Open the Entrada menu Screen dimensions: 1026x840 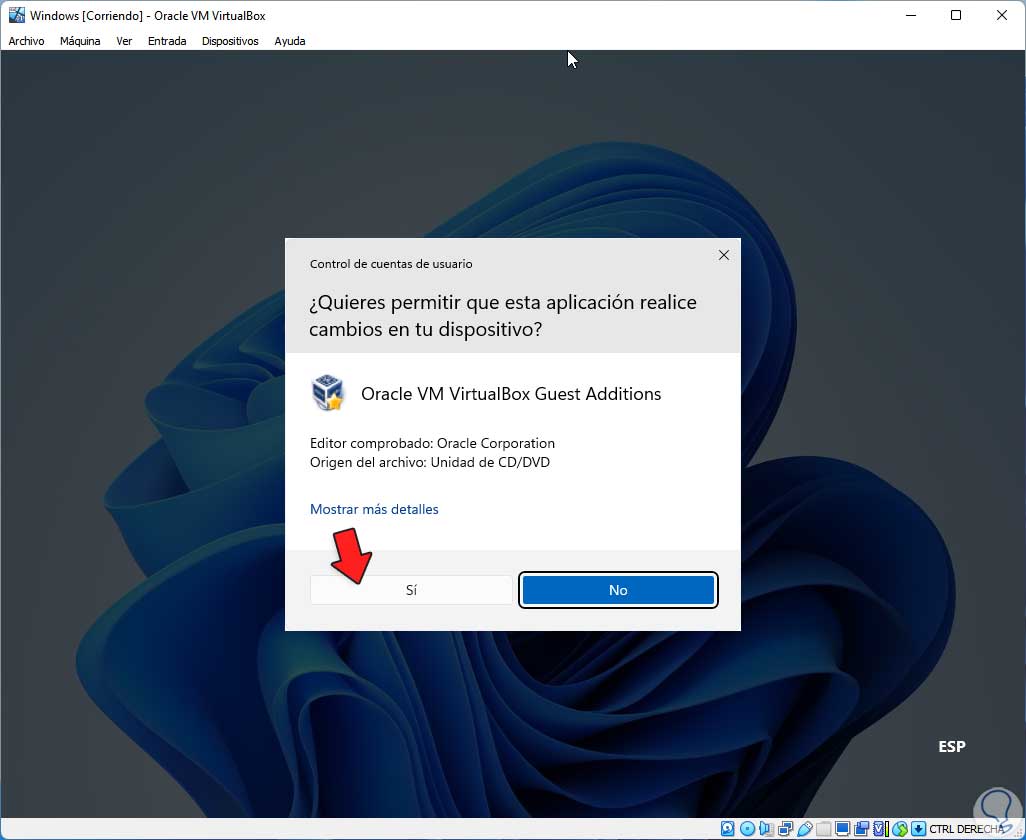coord(167,41)
